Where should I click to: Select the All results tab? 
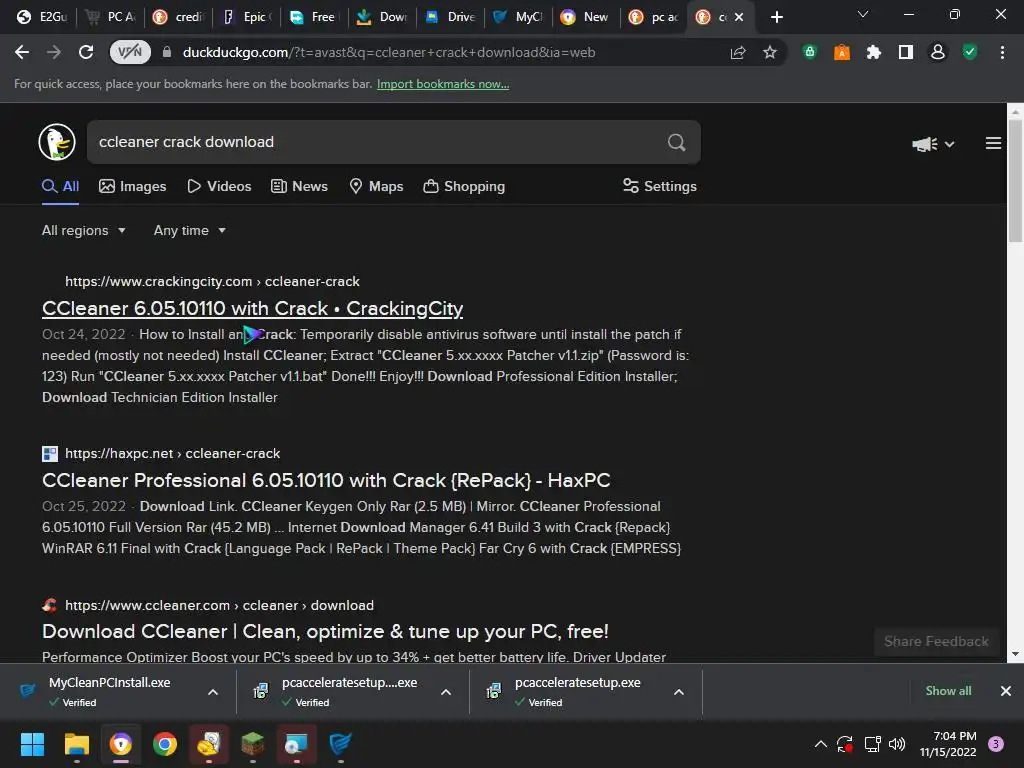pos(60,187)
